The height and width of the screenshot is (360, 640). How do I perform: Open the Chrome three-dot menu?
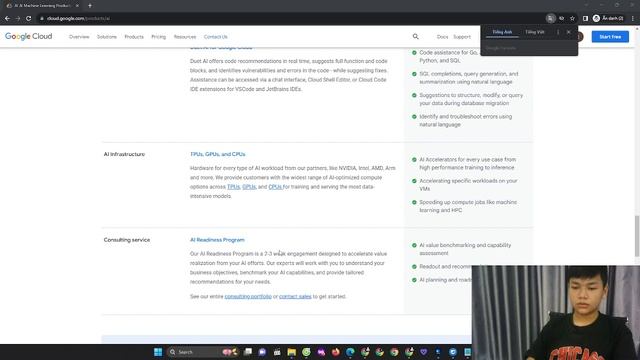point(633,18)
